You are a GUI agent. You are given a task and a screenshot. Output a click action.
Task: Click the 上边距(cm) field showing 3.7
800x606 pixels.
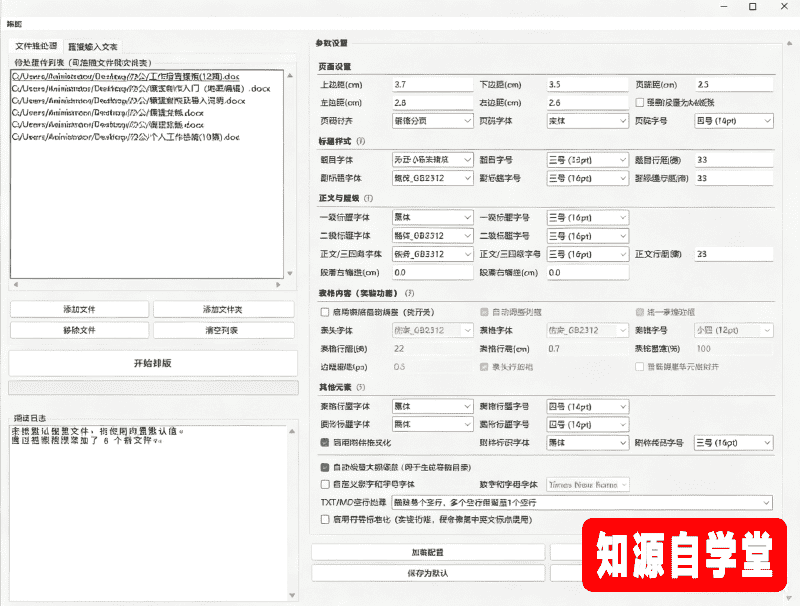coord(433,85)
